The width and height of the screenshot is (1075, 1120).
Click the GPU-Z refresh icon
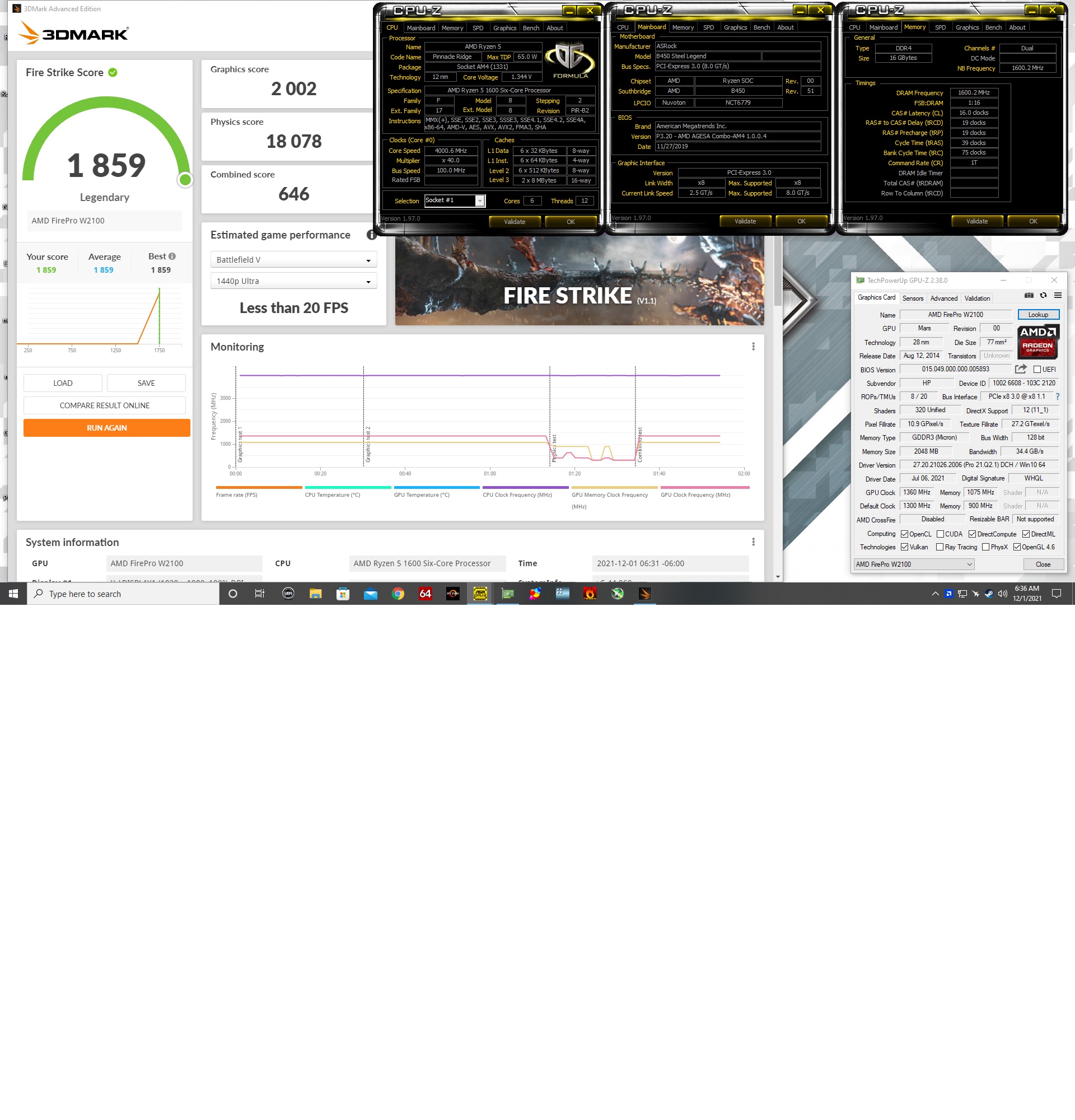(1043, 296)
